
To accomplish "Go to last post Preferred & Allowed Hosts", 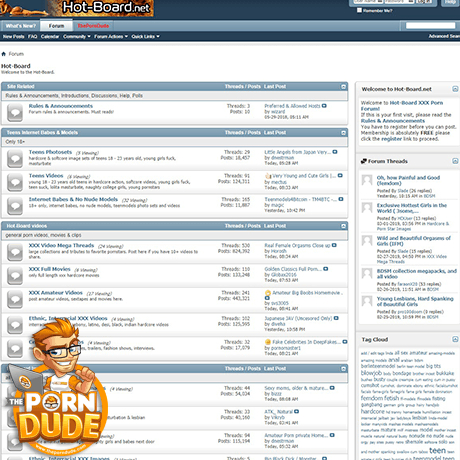I will pos(324,106).
